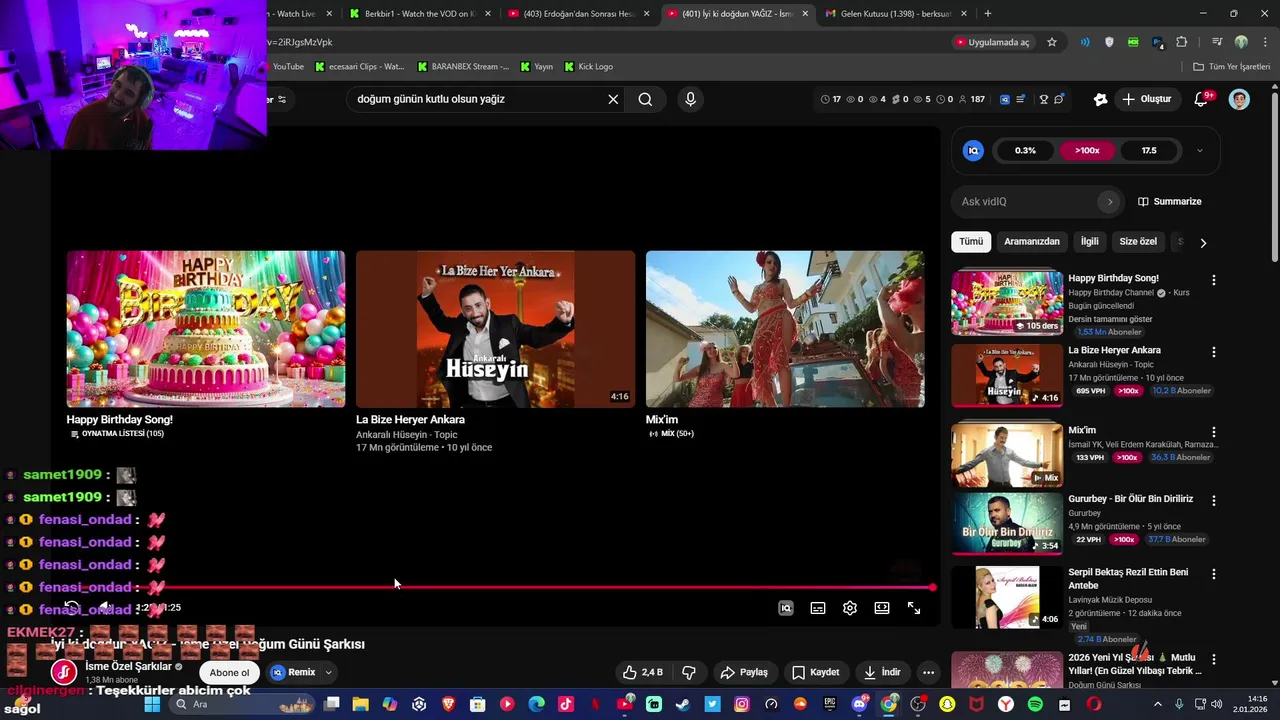
Task: Open Gururbey Bir Ölür Bin Diriliriz thumbnail
Action: 1007,523
